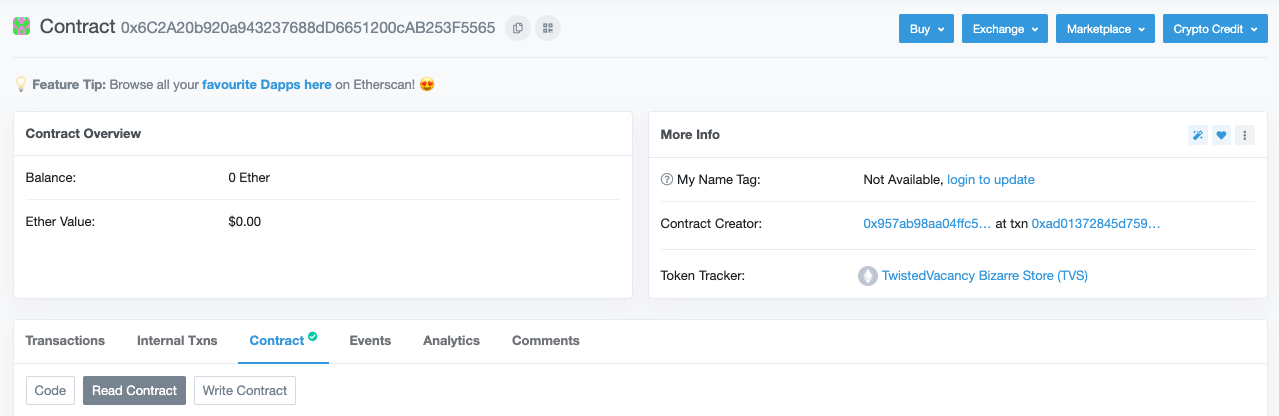Click the contract identicon avatar
Image resolution: width=1279 pixels, height=416 pixels.
pos(22,27)
